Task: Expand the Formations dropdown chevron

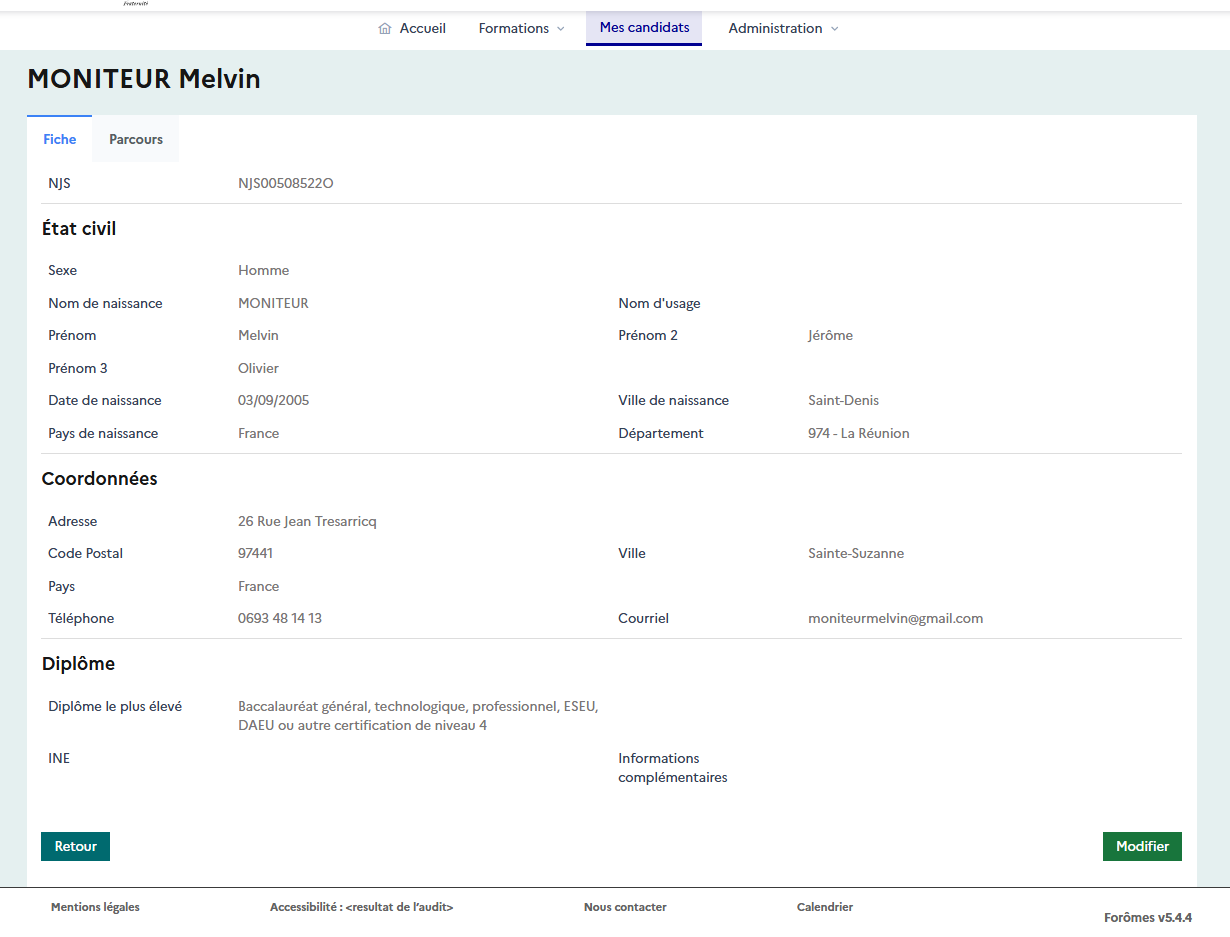Action: tap(560, 29)
